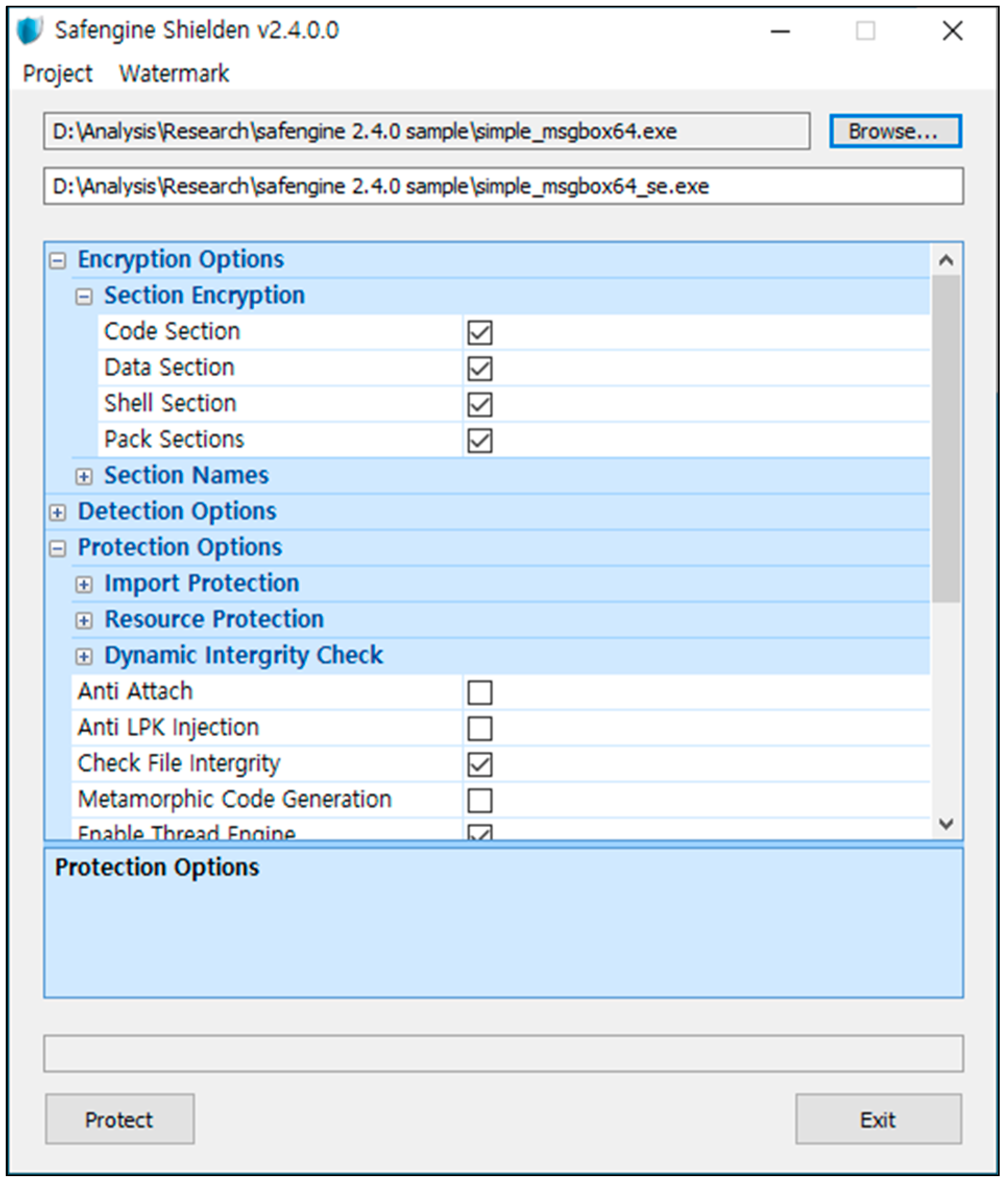Disable the Pack Sections option
This screenshot has width=1008, height=1186.
click(x=479, y=441)
